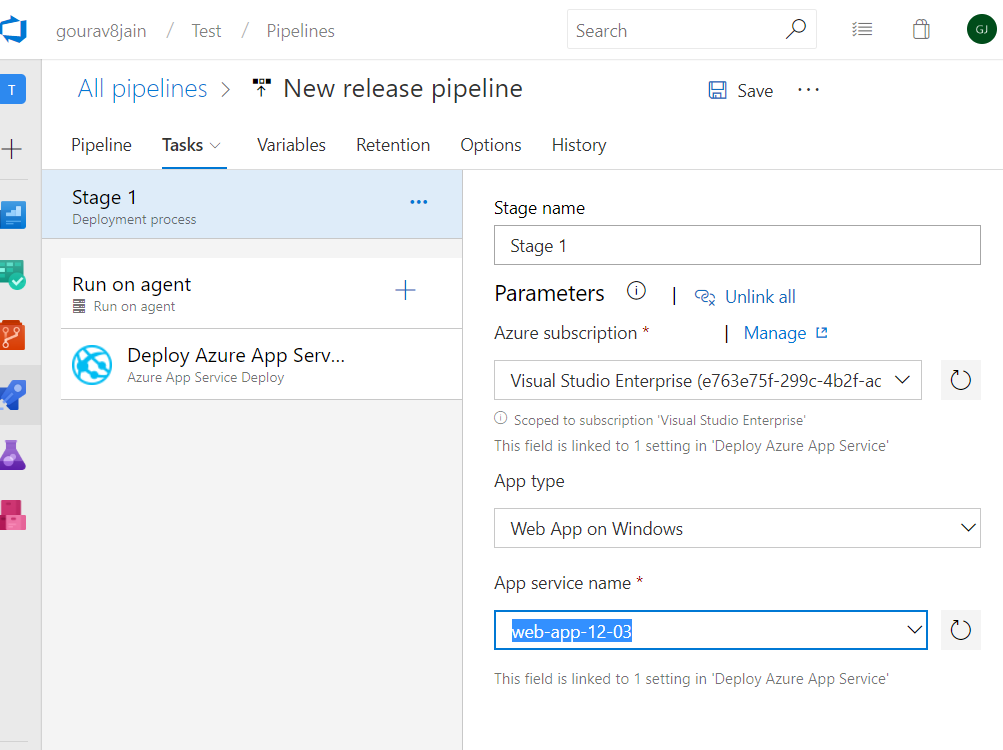The width and height of the screenshot is (1003, 750).
Task: Expand the Azure subscription dropdown
Action: [x=900, y=380]
